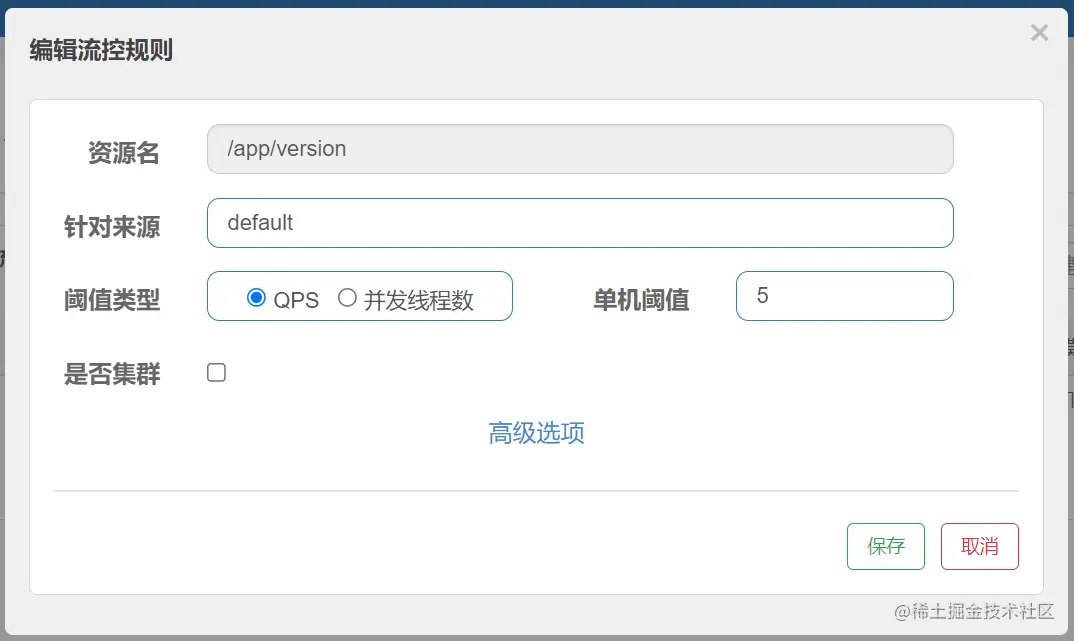Click the 针对来源 field label
The height and width of the screenshot is (641, 1074).
pos(113,227)
